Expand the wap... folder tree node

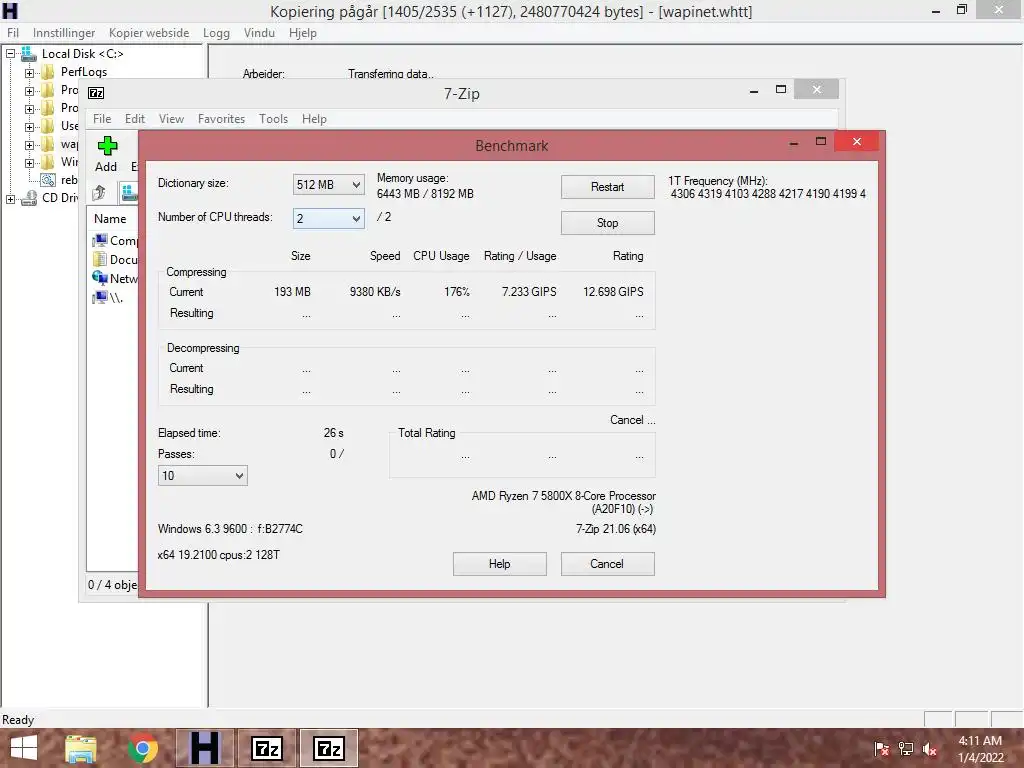(x=29, y=145)
